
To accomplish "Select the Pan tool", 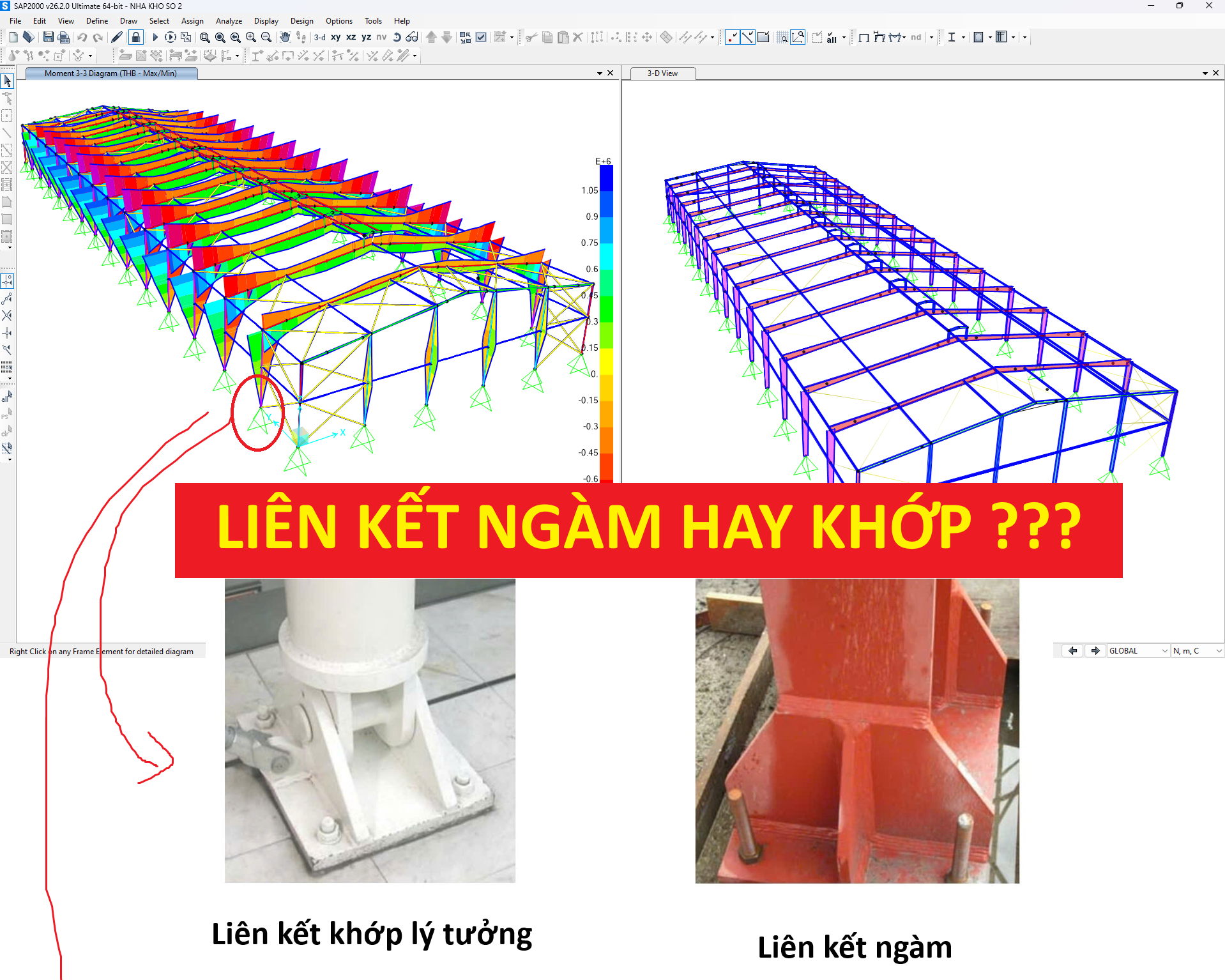I will click(285, 37).
